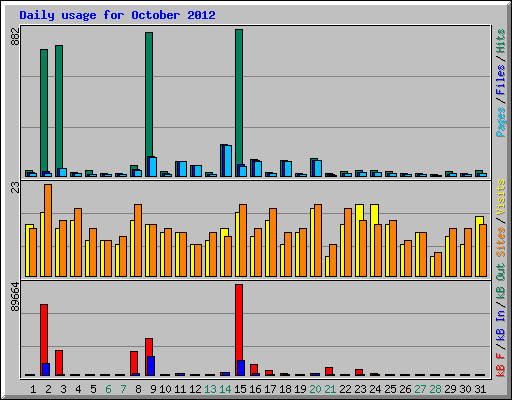Click day 30 on the date axis
This screenshot has width=512, height=400.
coord(465,389)
